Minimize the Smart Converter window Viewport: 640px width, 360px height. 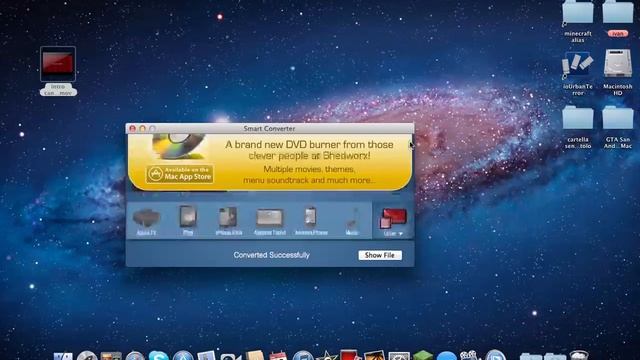pos(142,129)
